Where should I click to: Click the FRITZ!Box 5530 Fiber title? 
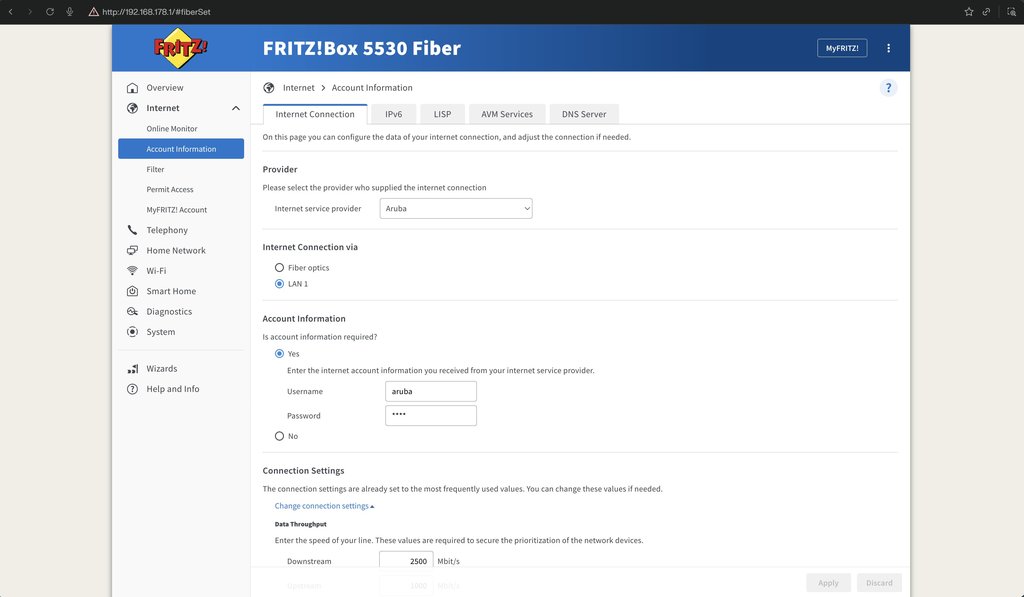(362, 48)
